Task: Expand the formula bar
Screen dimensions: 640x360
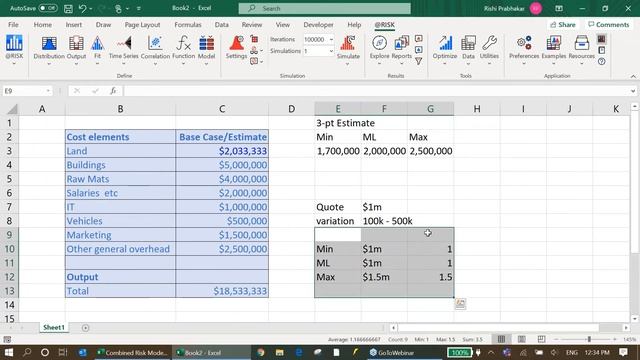Action: [x=633, y=91]
